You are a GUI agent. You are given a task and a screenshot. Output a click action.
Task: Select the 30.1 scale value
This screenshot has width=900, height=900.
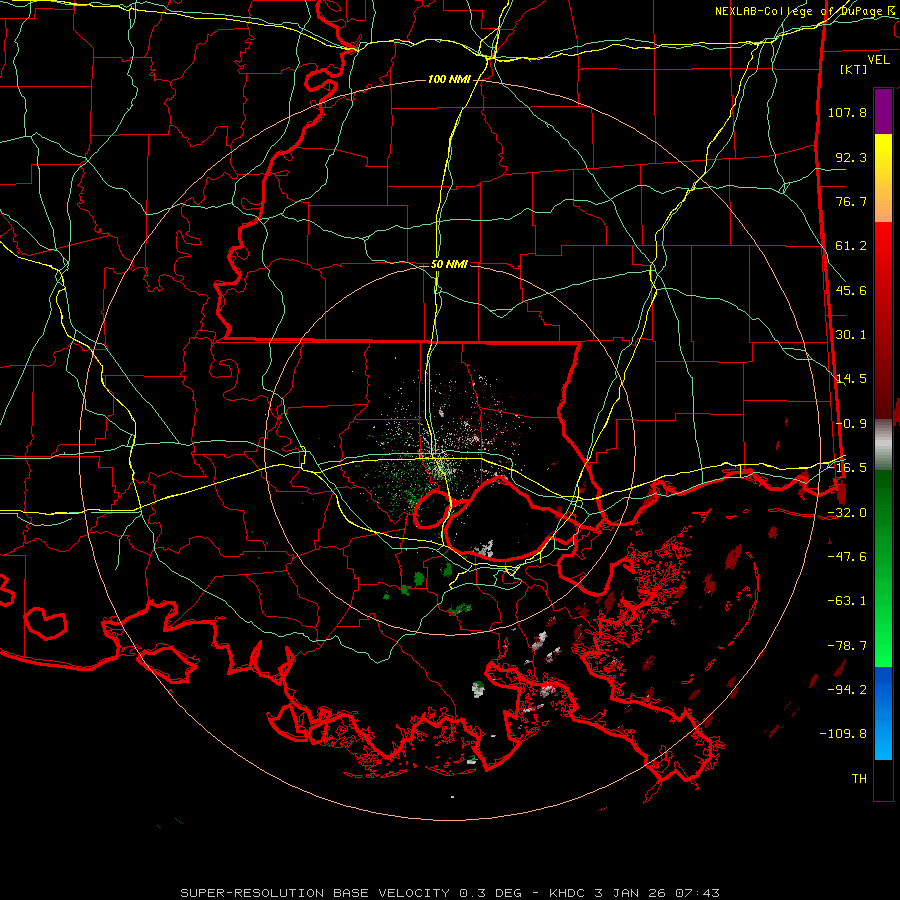tap(851, 335)
